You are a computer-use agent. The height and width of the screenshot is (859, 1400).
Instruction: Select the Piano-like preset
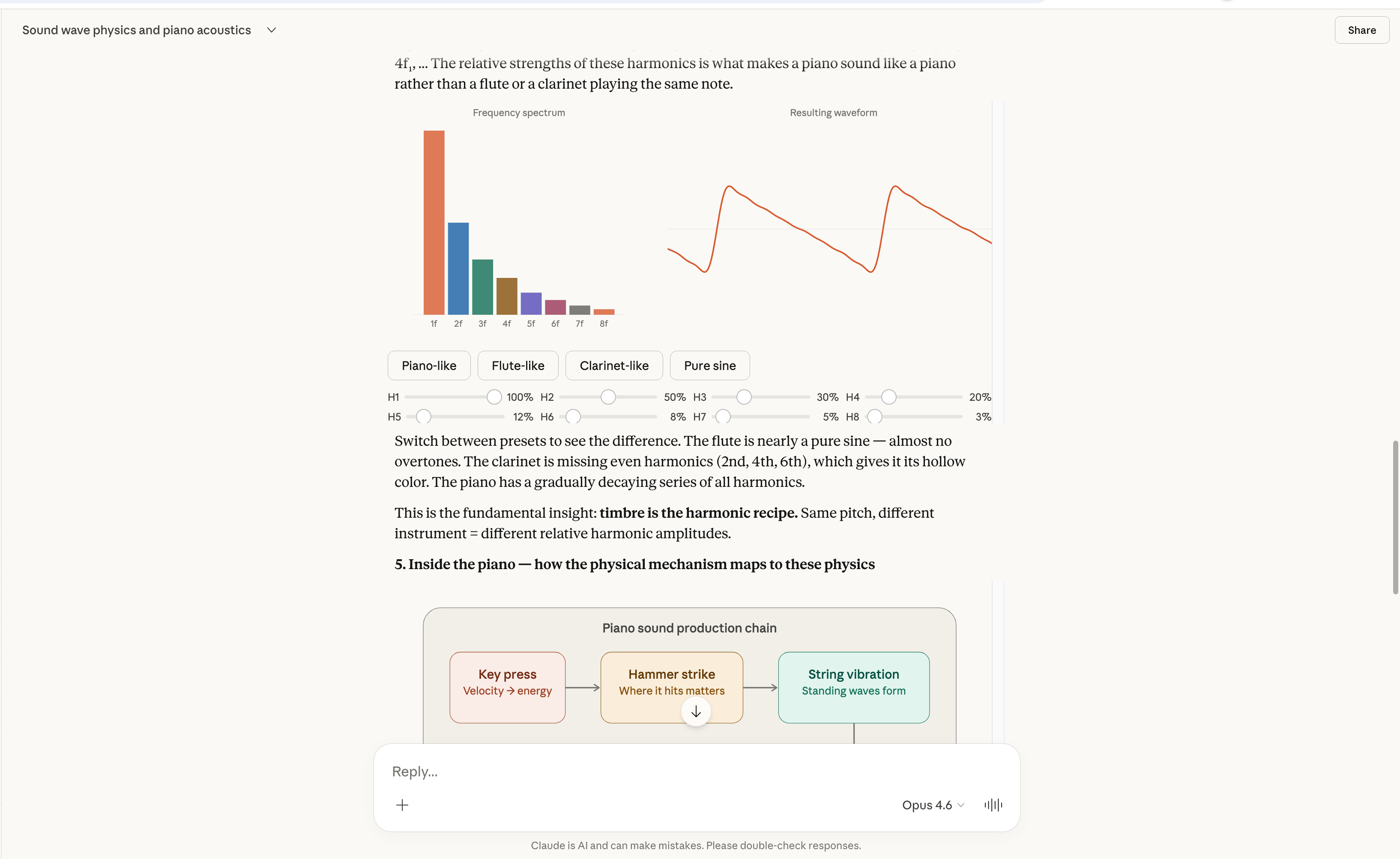(429, 366)
